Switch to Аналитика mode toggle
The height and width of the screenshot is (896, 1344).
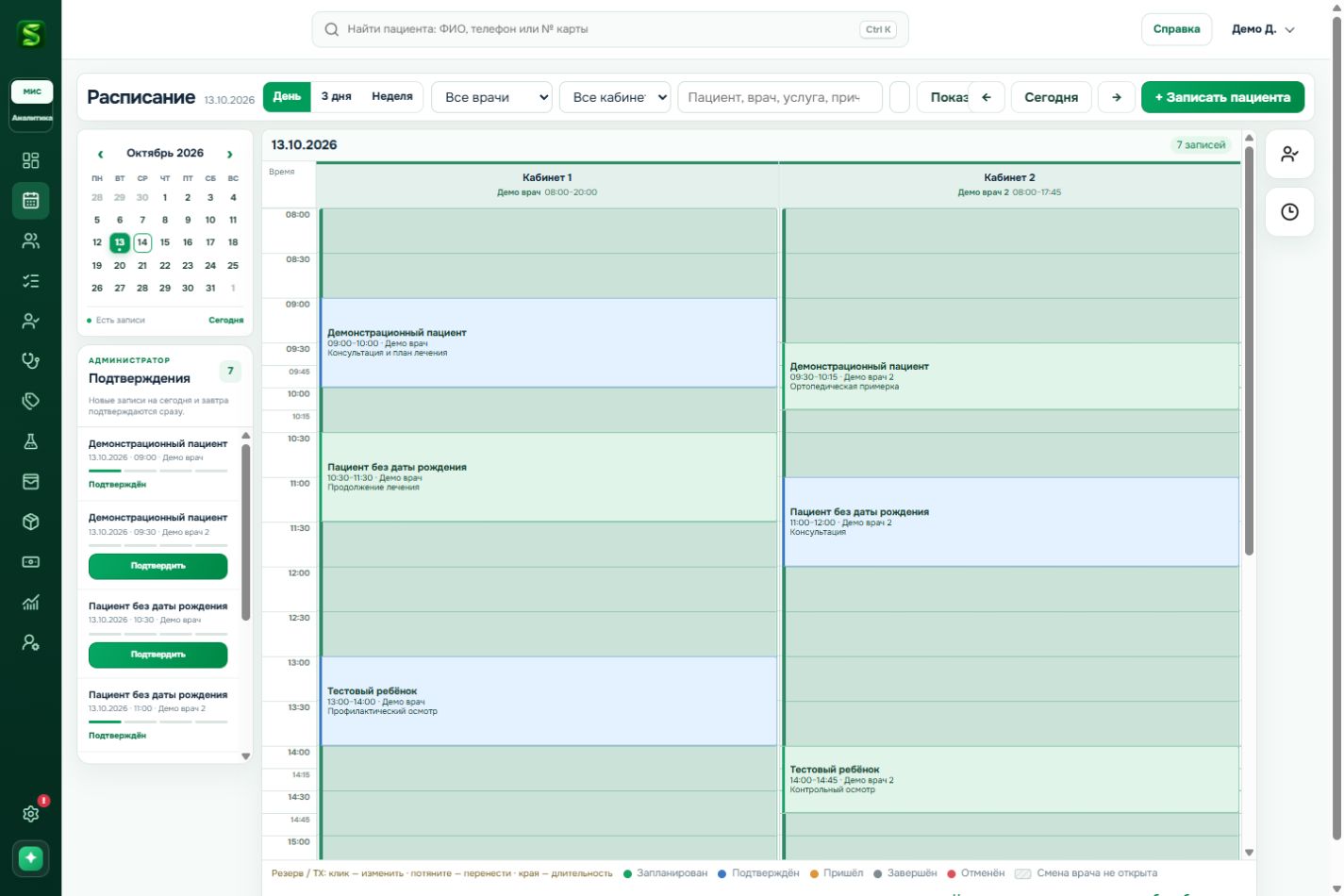pos(32,118)
